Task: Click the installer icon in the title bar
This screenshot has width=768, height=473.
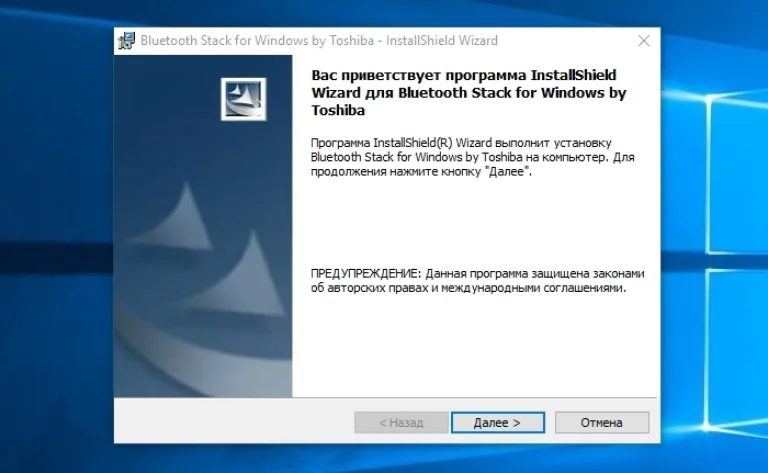Action: pos(126,41)
